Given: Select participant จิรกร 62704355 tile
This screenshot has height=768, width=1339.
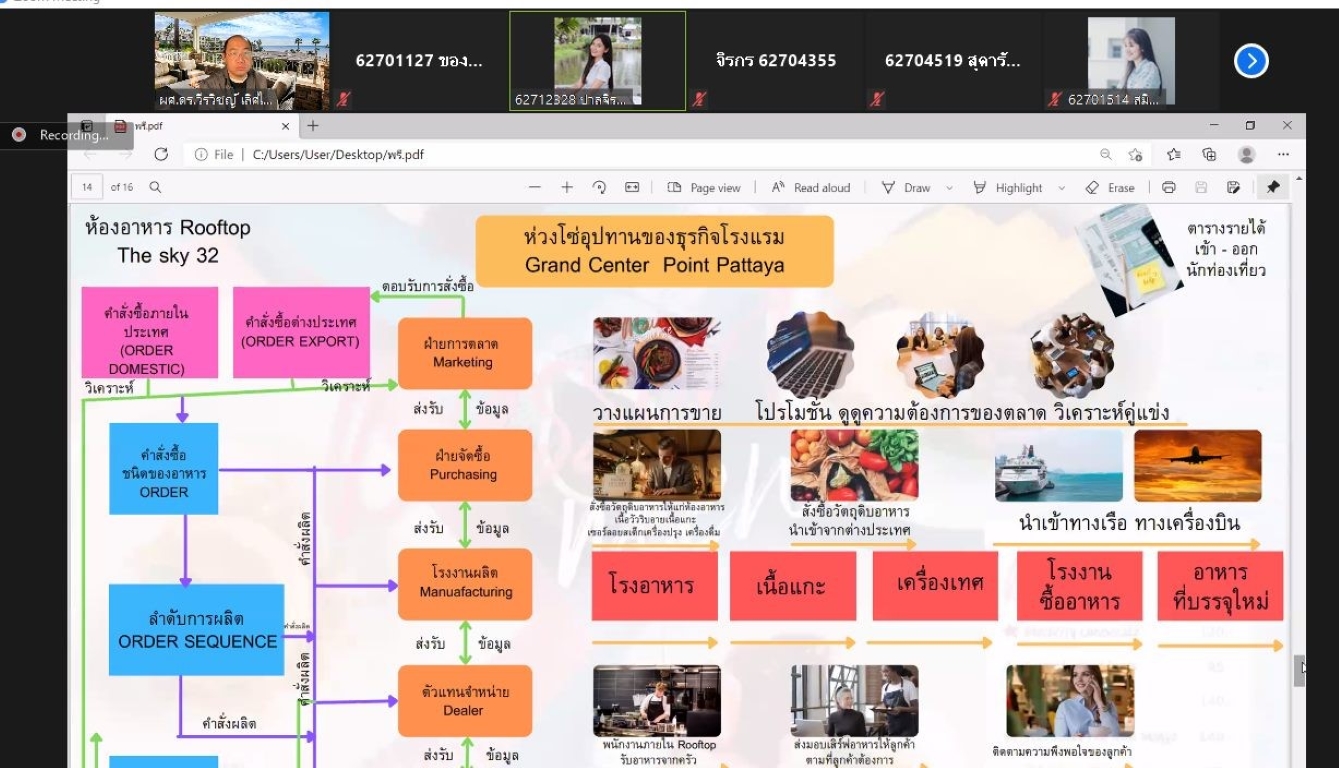Looking at the screenshot, I should [x=776, y=61].
